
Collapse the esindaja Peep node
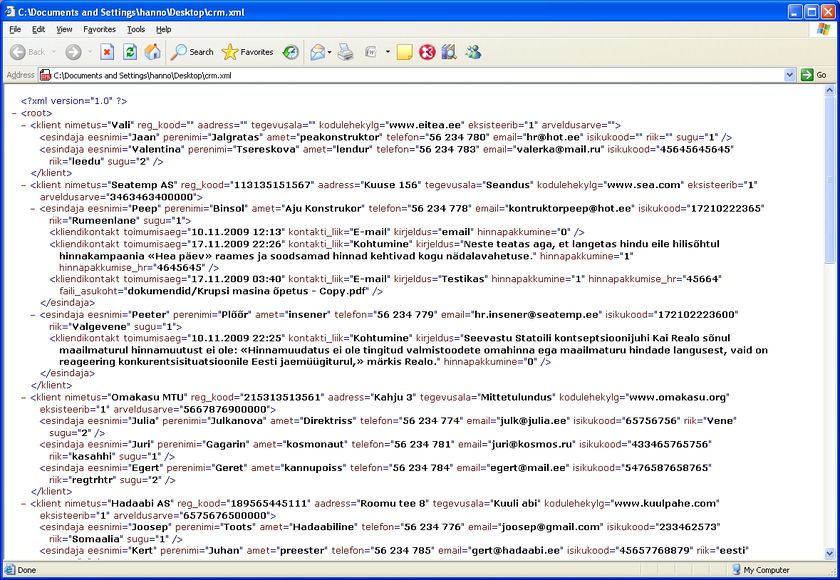coord(33,209)
